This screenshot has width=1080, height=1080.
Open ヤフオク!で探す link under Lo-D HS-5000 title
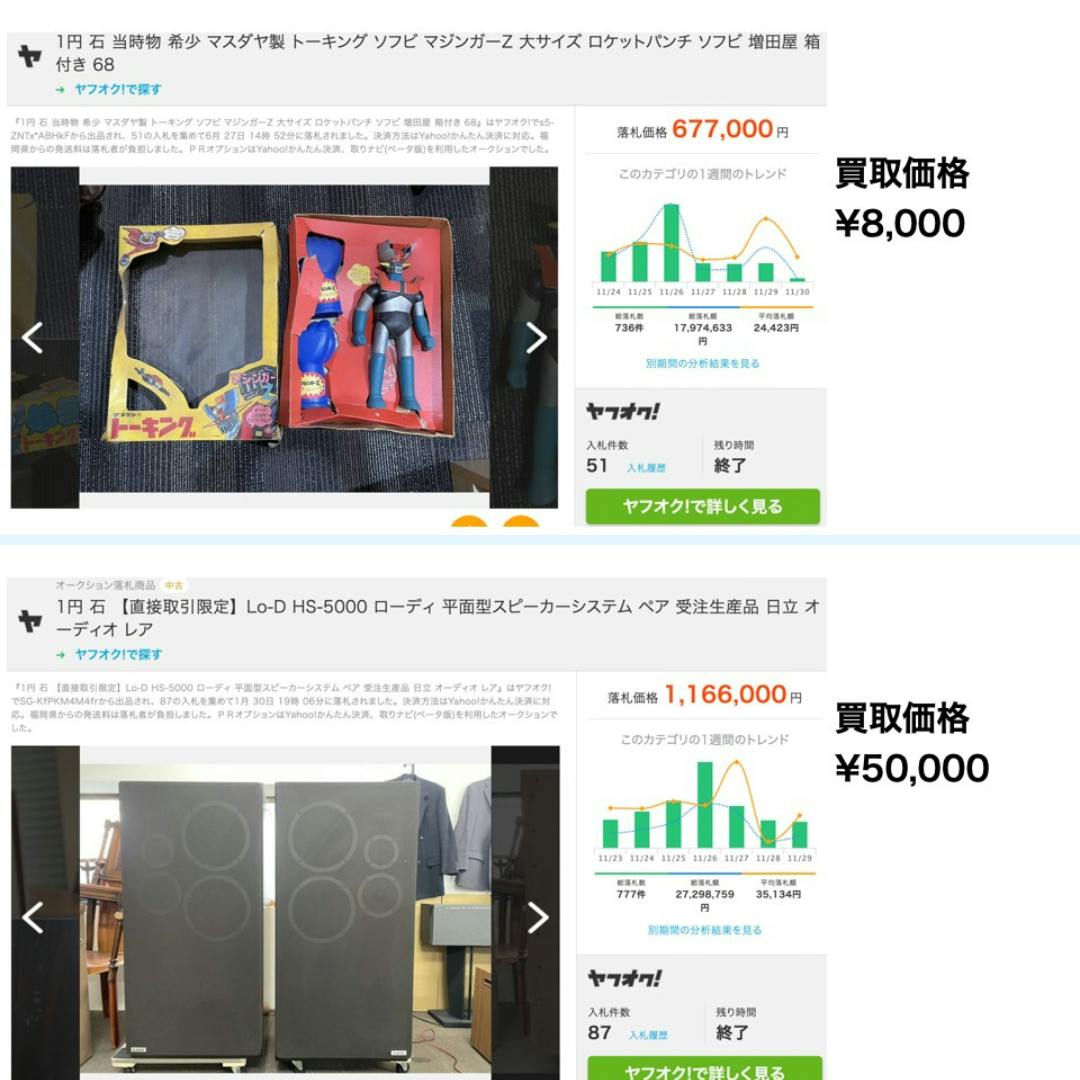pos(110,654)
